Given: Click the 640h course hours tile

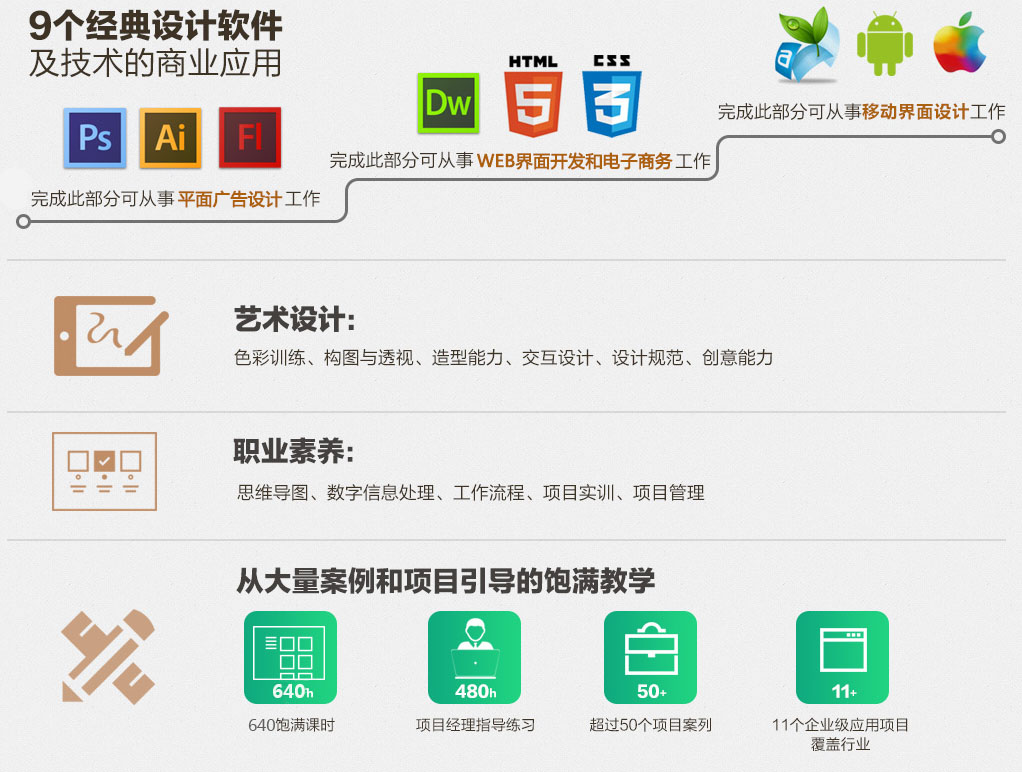Looking at the screenshot, I should tap(290, 657).
